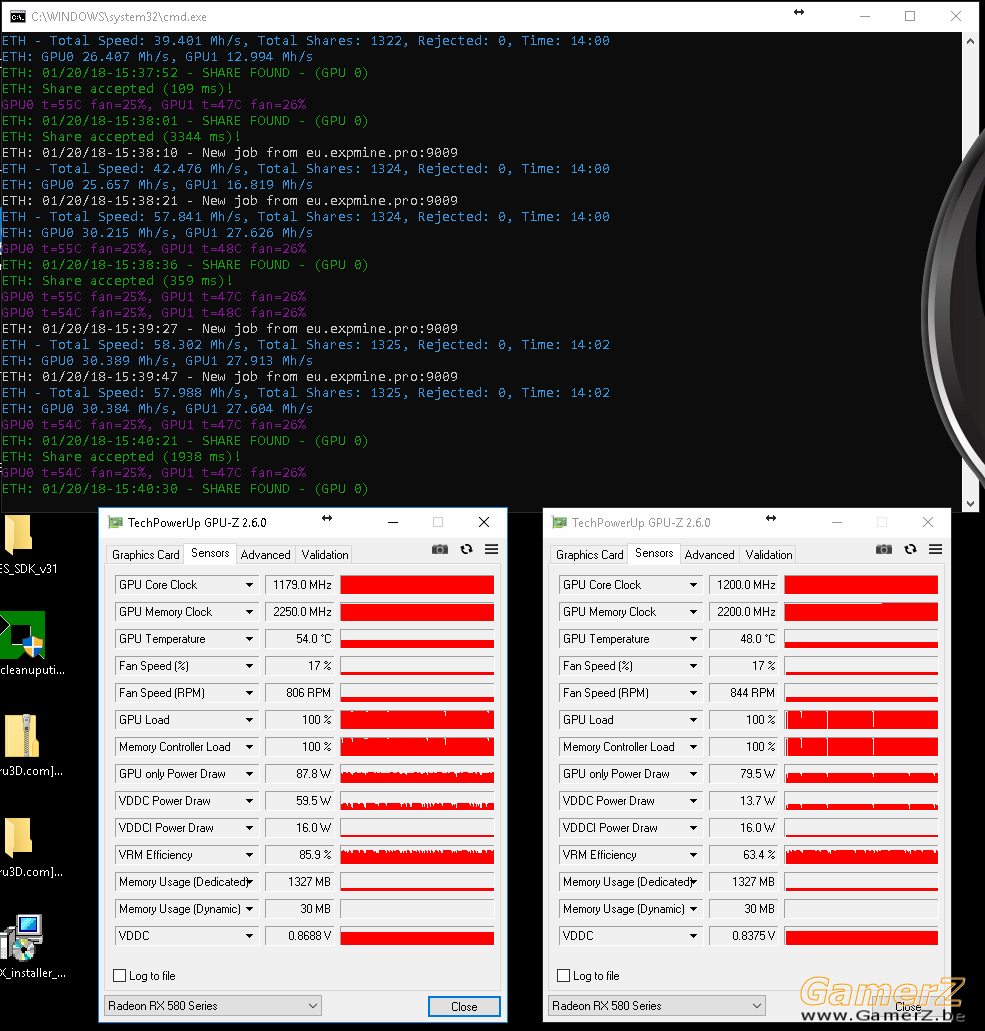Viewport: 985px width, 1031px height.
Task: Click Close button in left GPU-Z window
Action: tap(464, 1007)
